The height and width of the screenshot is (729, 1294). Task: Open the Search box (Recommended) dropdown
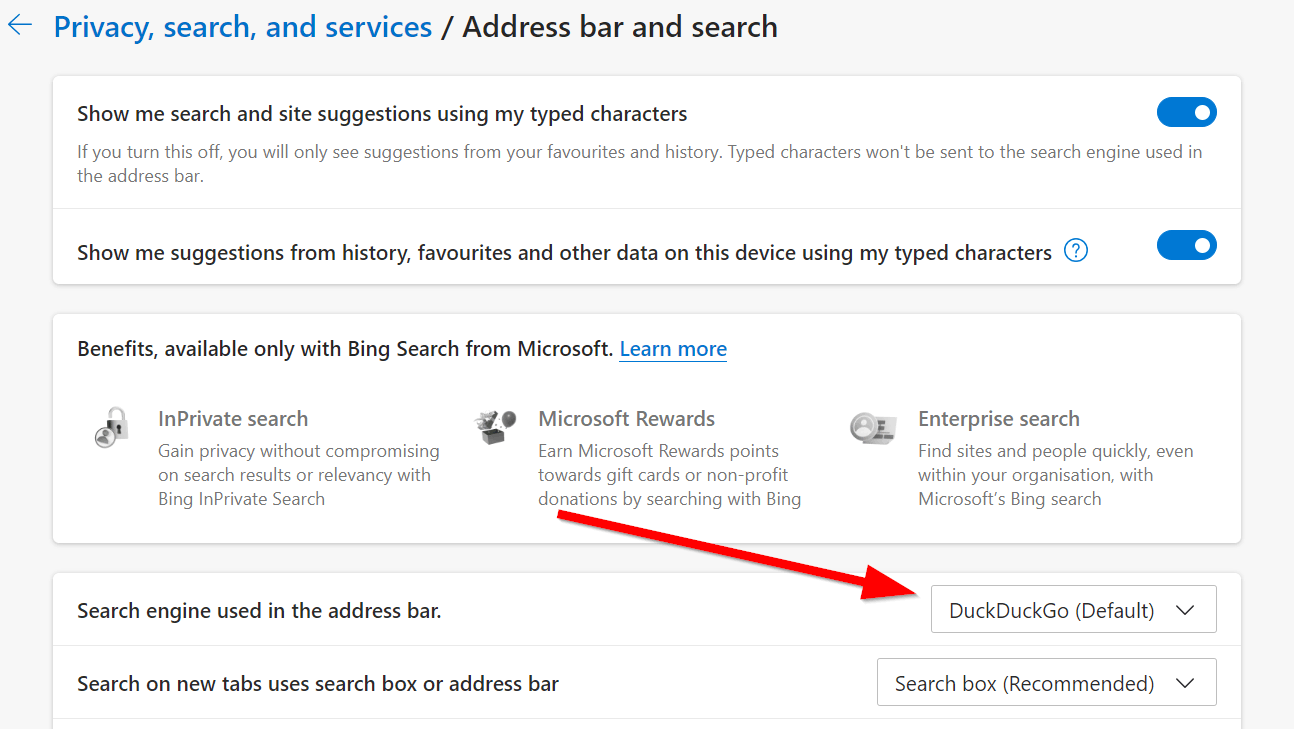(x=1046, y=682)
